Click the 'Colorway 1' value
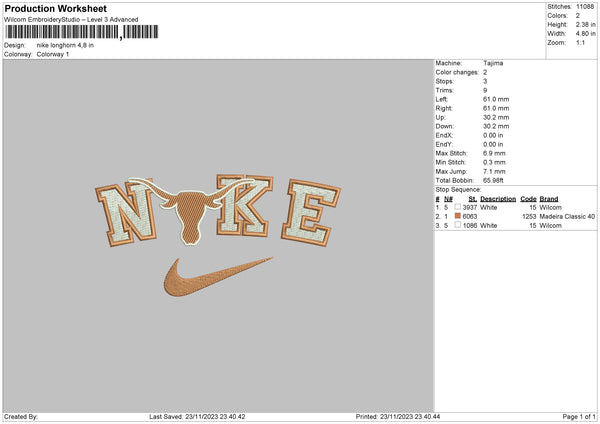This screenshot has width=600, height=424. click(53, 54)
